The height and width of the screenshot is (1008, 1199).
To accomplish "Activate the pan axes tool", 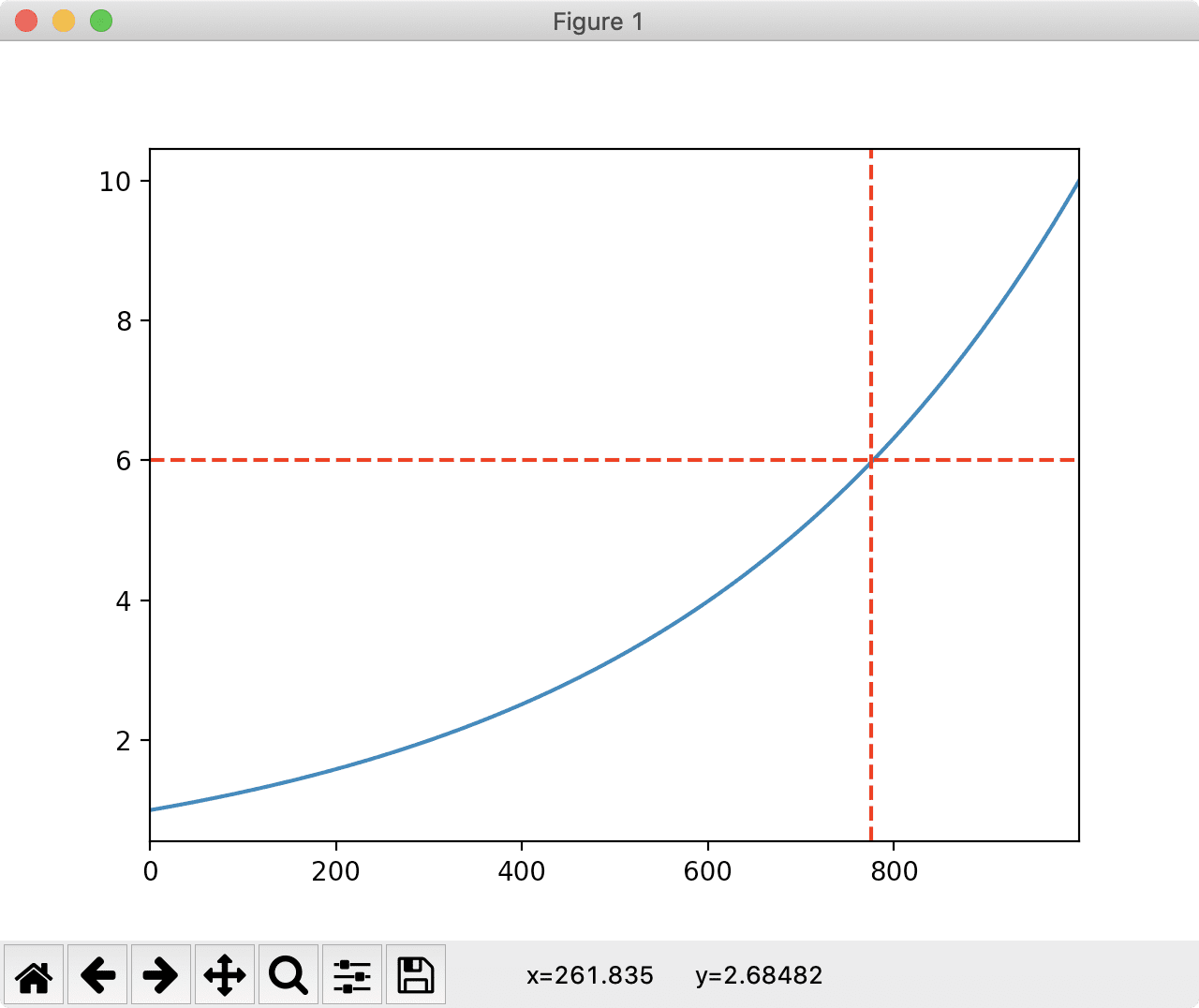I will [x=225, y=975].
